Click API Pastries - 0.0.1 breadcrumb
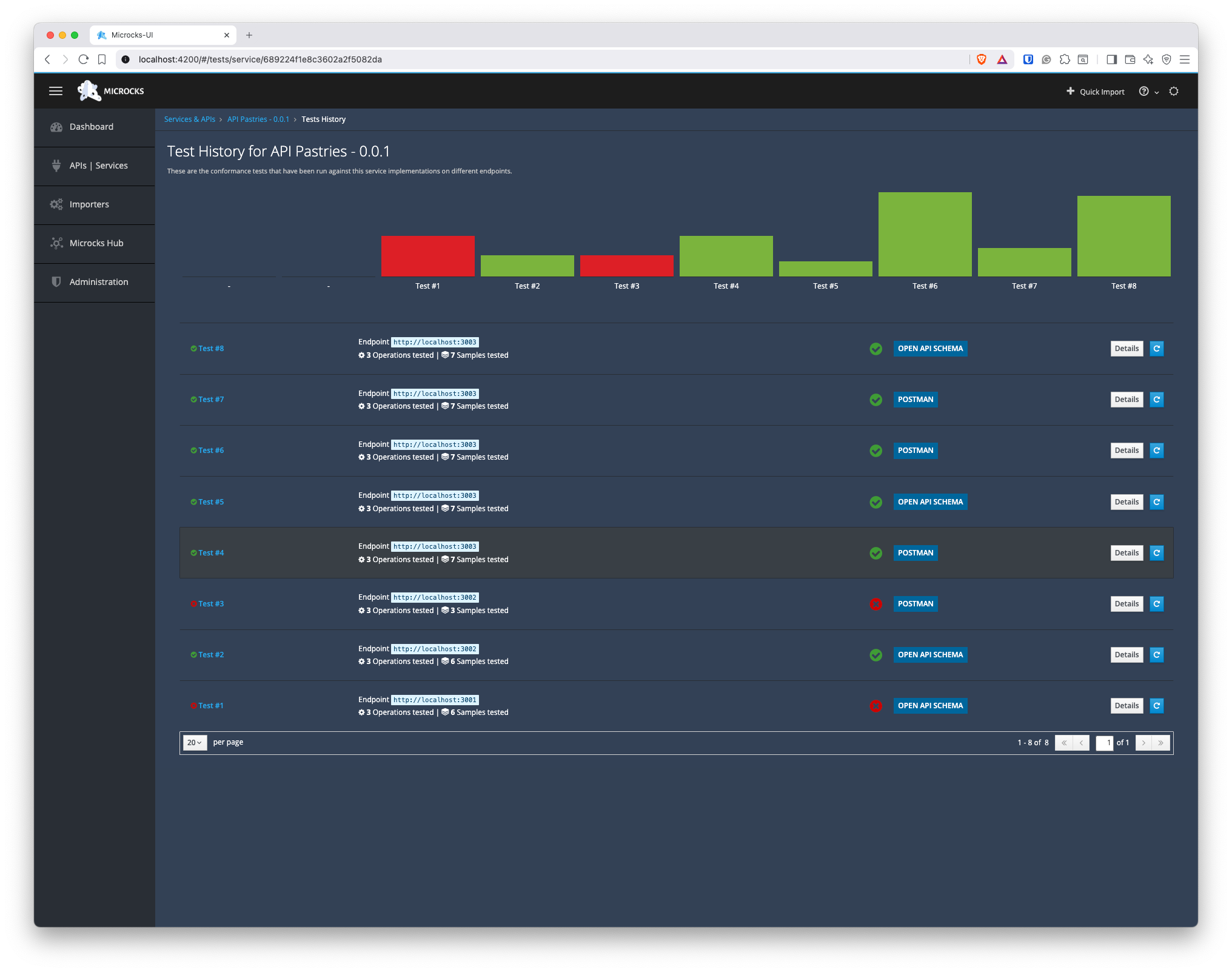The image size is (1232, 972). point(258,119)
